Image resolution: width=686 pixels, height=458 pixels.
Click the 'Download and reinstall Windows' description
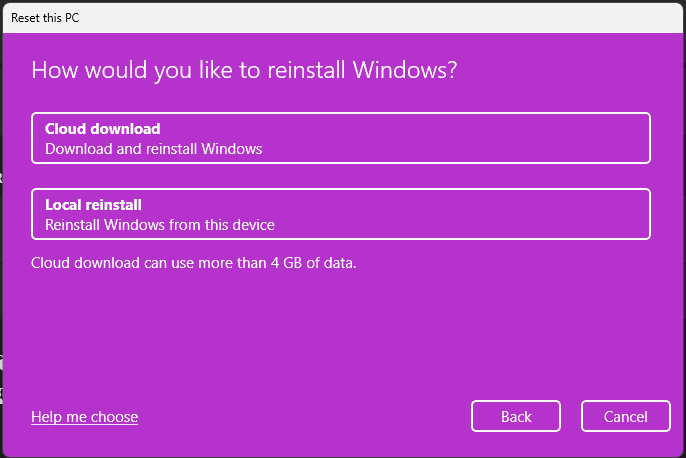click(154, 149)
